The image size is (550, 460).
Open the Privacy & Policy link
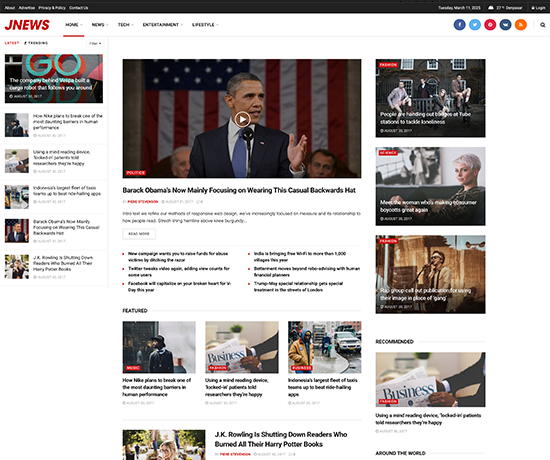coord(52,8)
